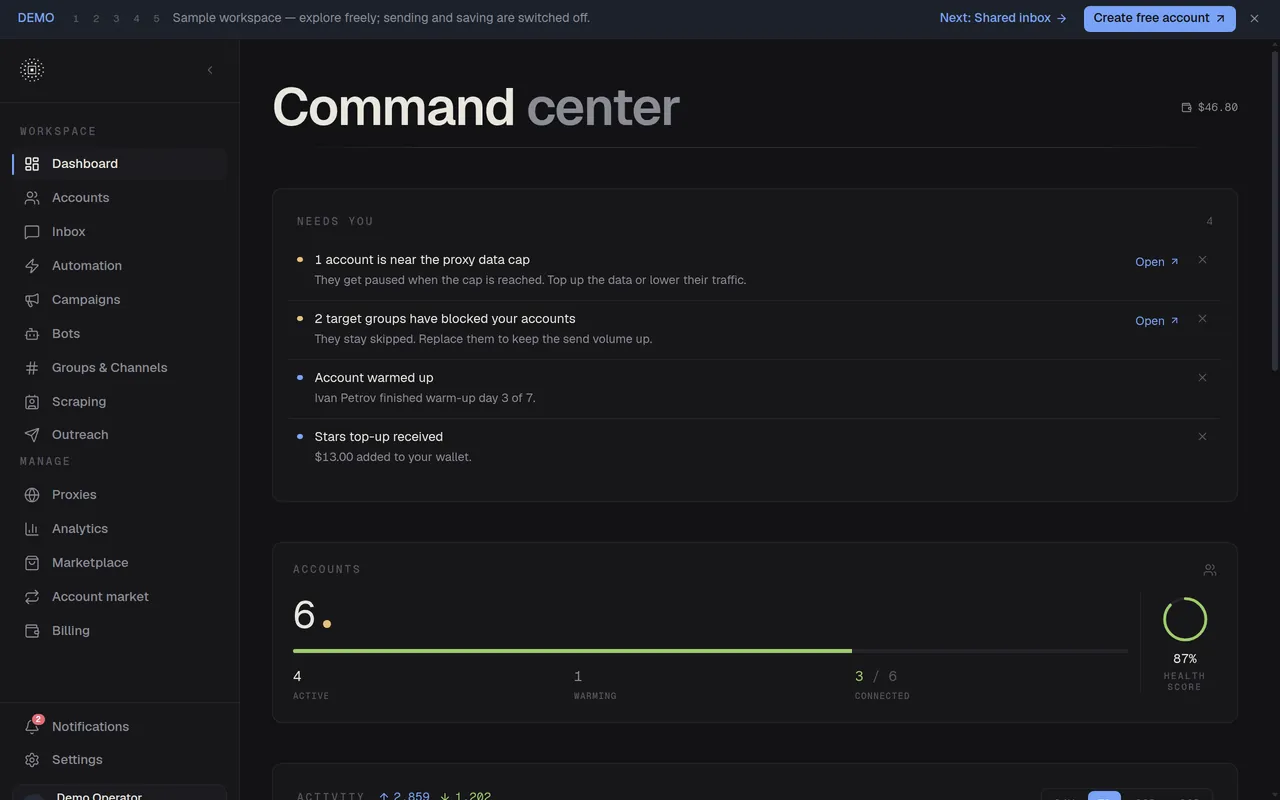Click Create free account button
The image size is (1280, 800).
click(x=1159, y=18)
